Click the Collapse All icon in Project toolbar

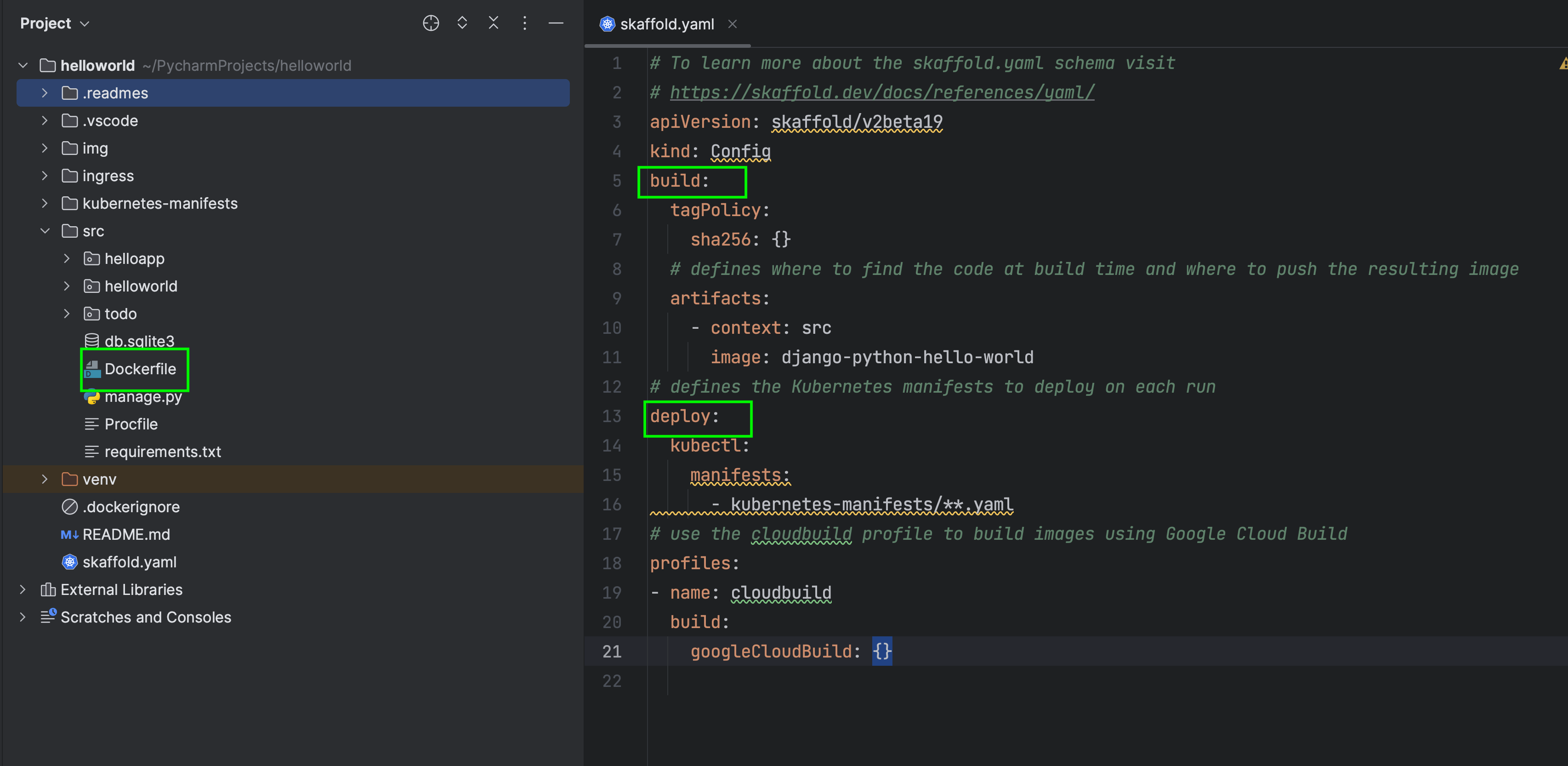(x=494, y=23)
